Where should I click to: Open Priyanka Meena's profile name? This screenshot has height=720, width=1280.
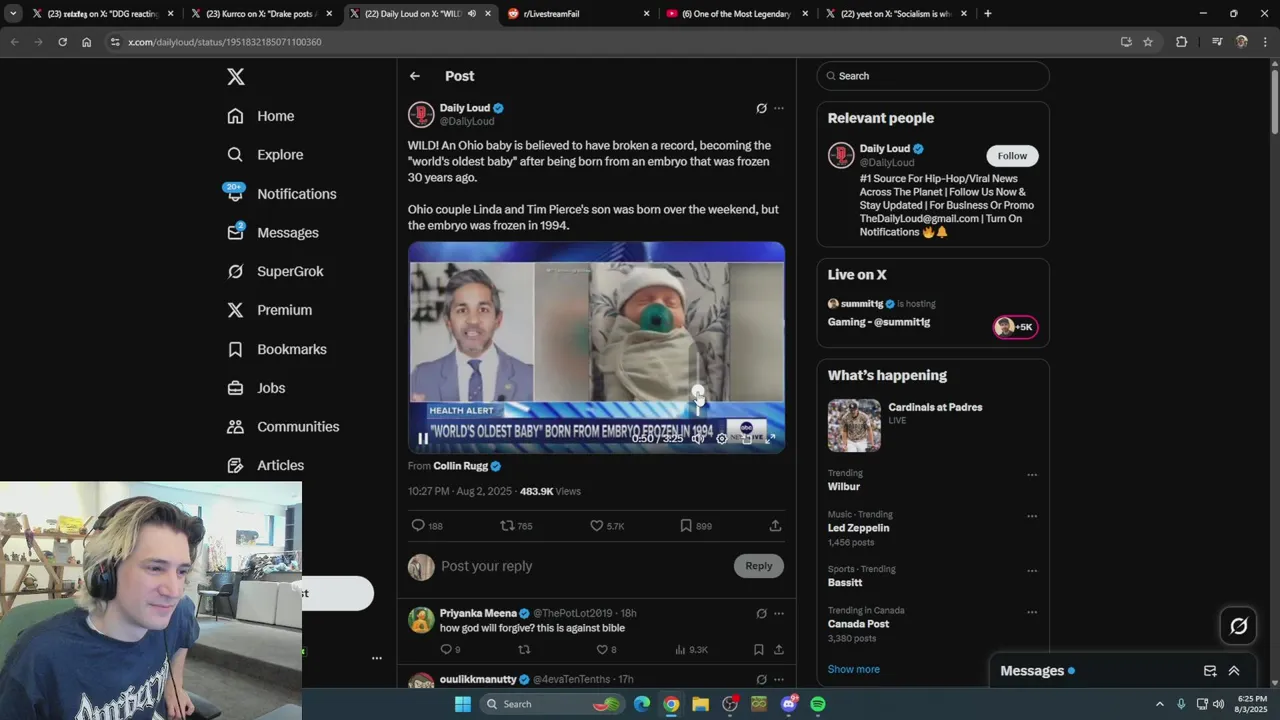[478, 613]
